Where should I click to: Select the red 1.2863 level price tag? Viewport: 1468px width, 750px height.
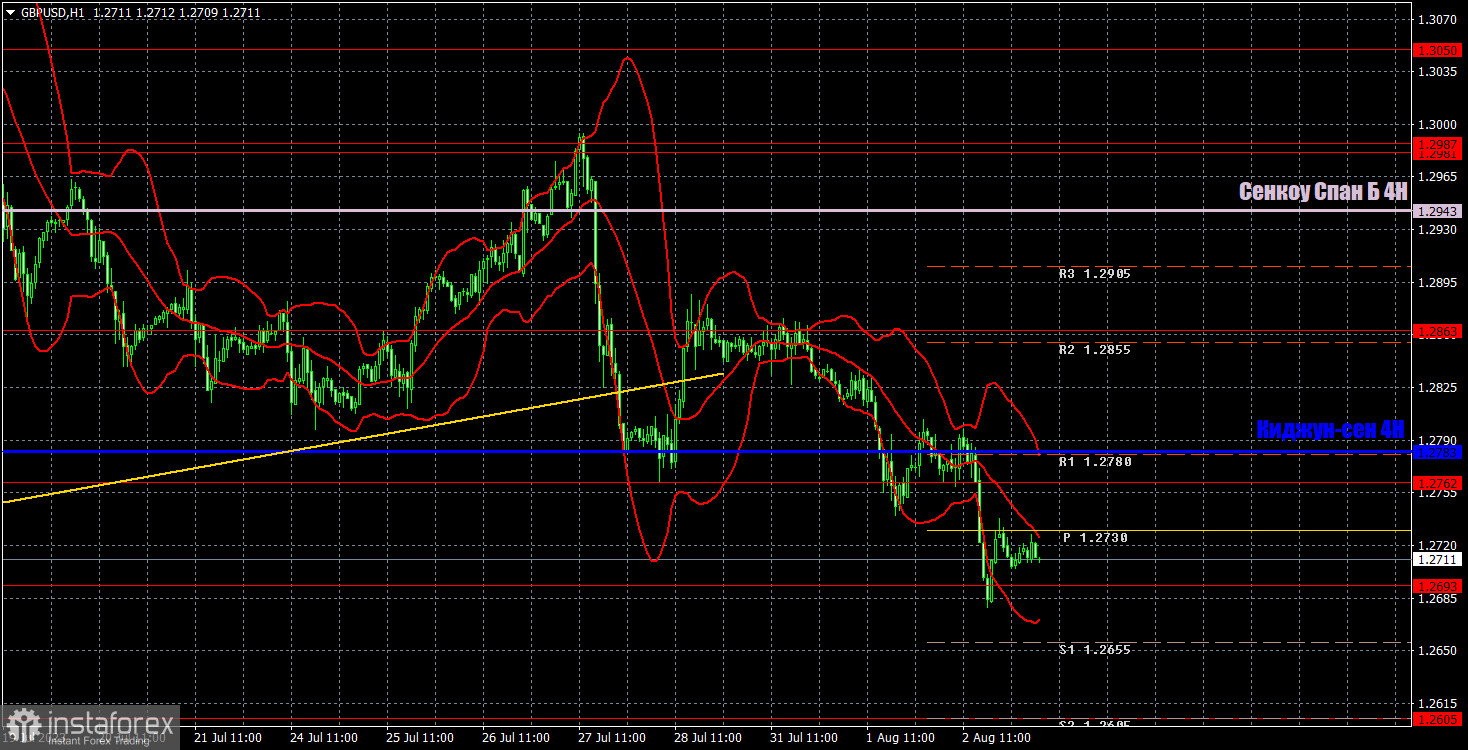(1438, 331)
